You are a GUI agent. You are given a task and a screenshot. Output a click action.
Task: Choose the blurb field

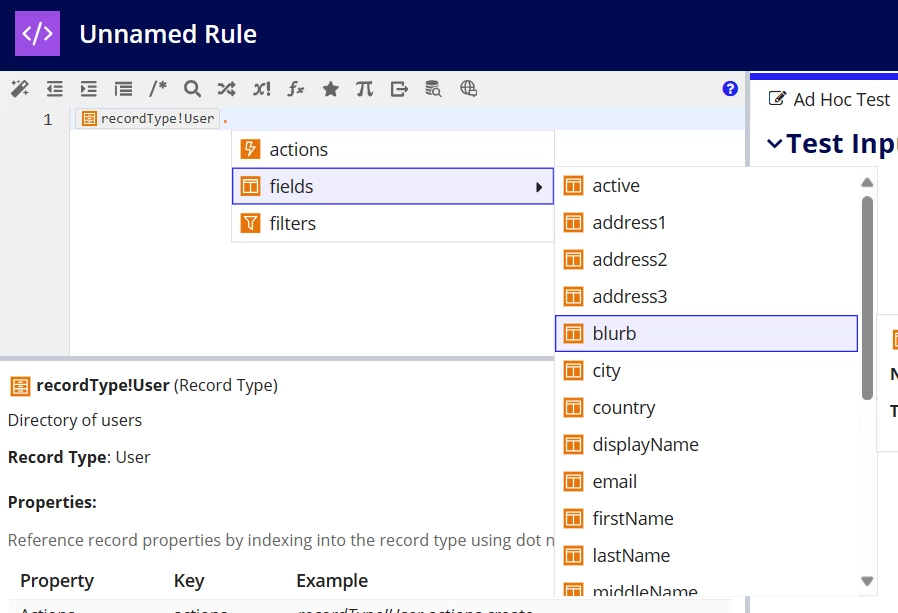[707, 333]
